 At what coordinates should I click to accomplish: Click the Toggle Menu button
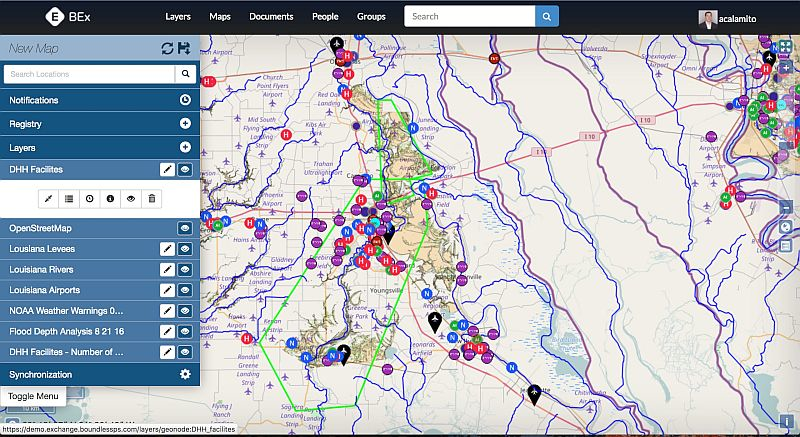click(x=31, y=396)
